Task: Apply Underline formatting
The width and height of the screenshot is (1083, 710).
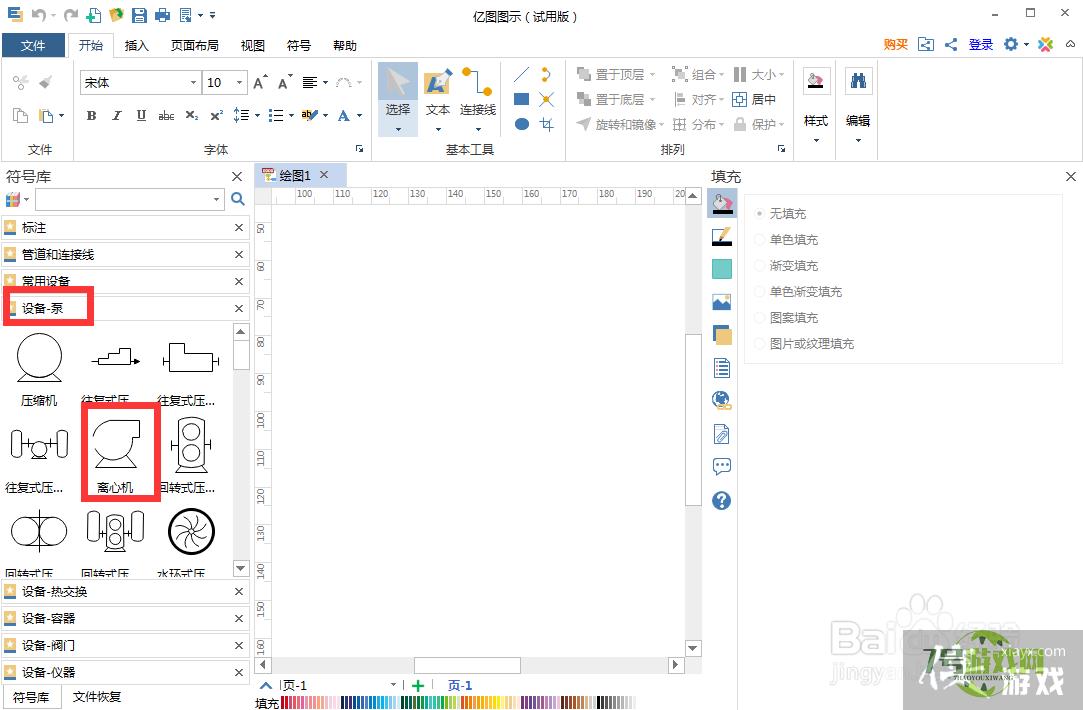Action: [x=141, y=115]
